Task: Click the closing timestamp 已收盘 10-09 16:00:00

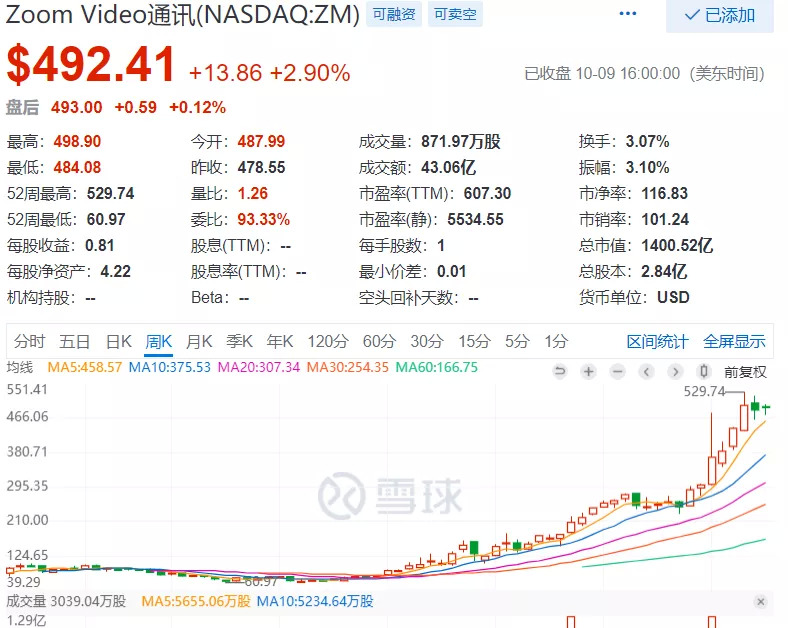Action: pyautogui.click(x=602, y=74)
